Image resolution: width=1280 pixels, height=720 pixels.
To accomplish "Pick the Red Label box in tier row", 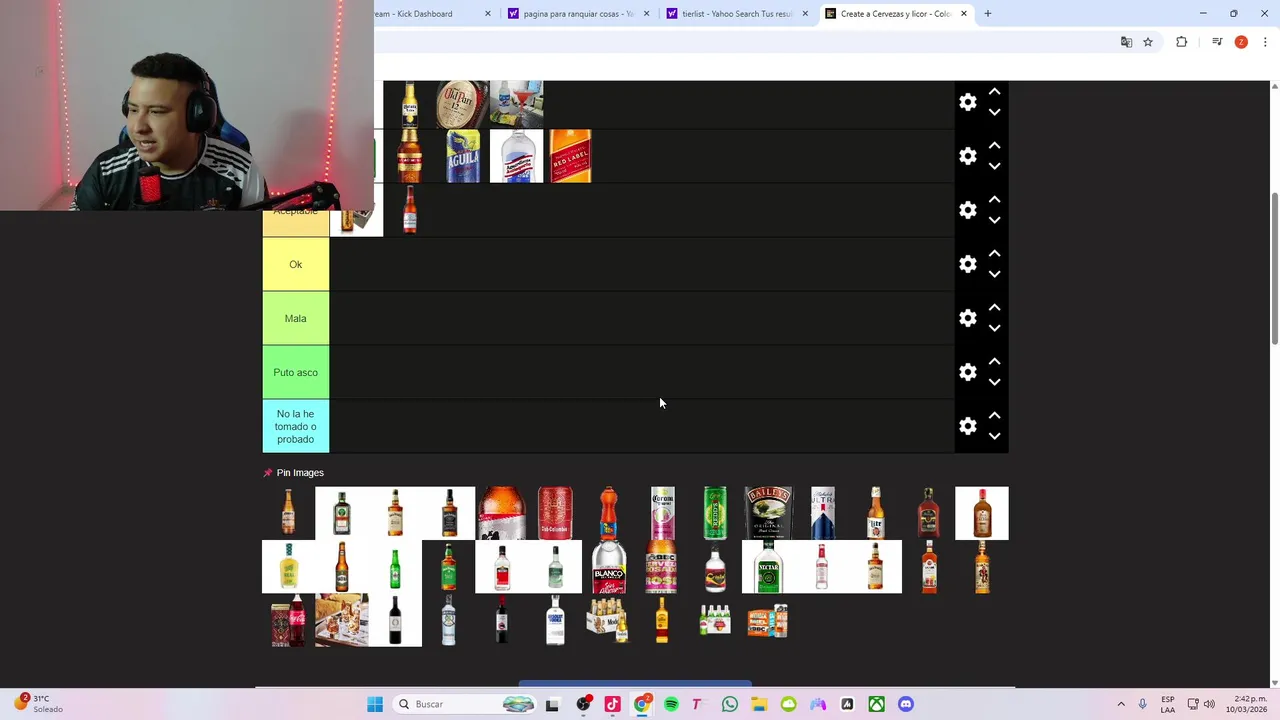I will click(570, 156).
